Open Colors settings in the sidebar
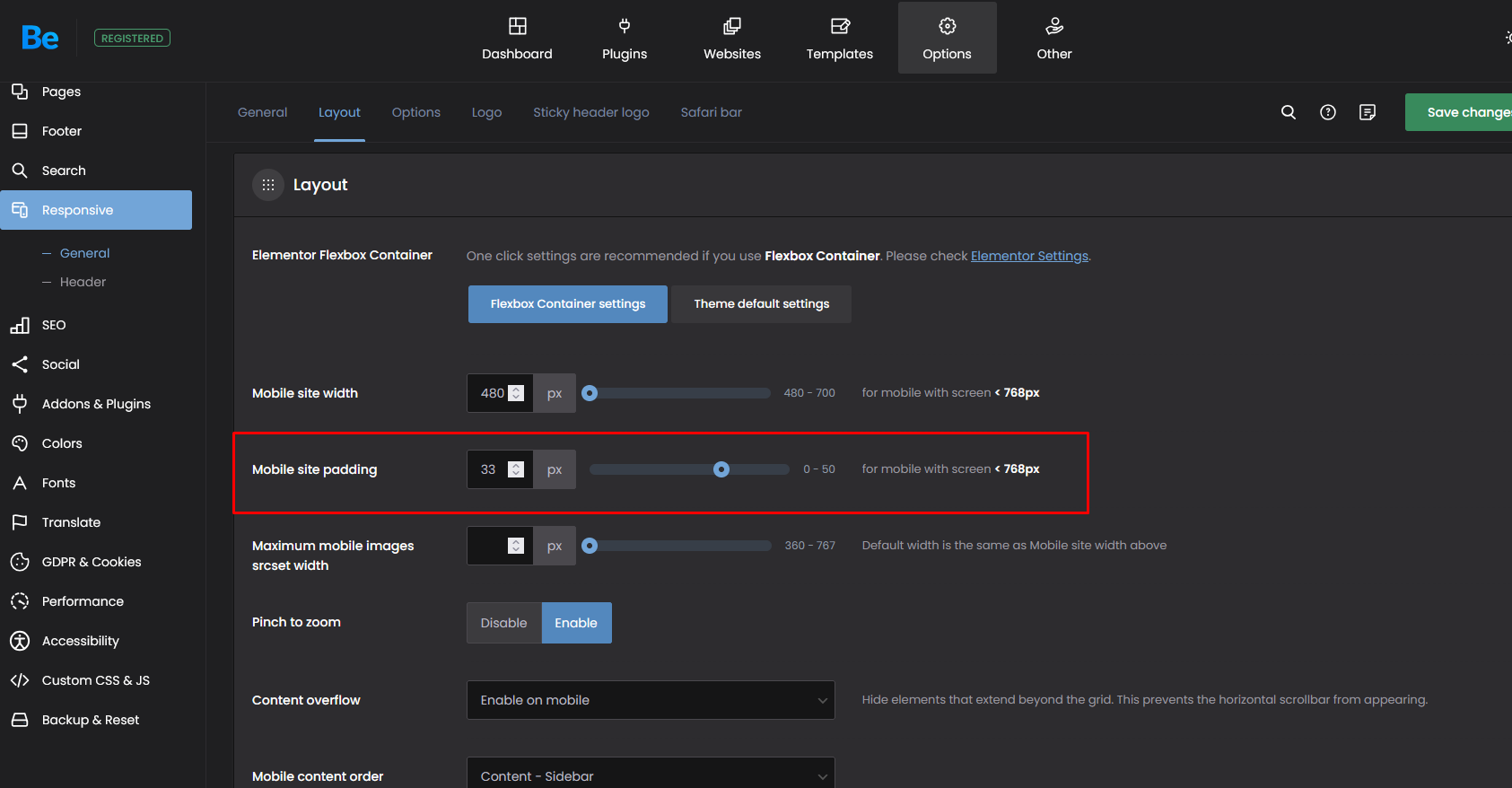Screen dimensions: 1512x788 96,443
